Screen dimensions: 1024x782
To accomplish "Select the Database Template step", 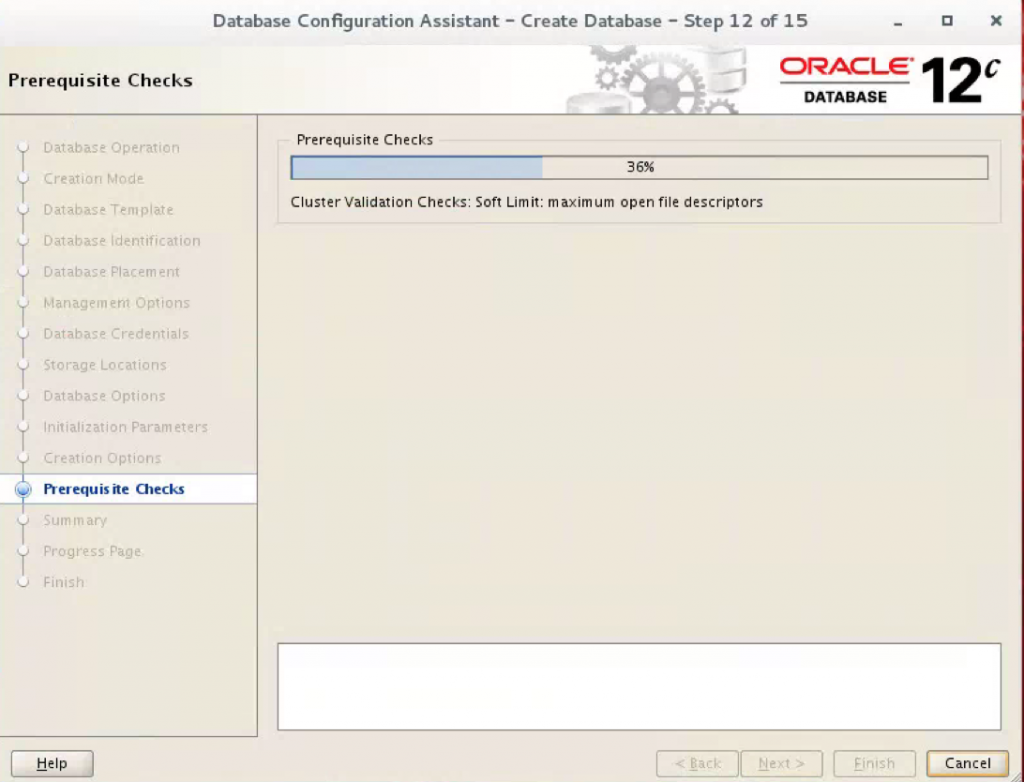I will [x=108, y=210].
